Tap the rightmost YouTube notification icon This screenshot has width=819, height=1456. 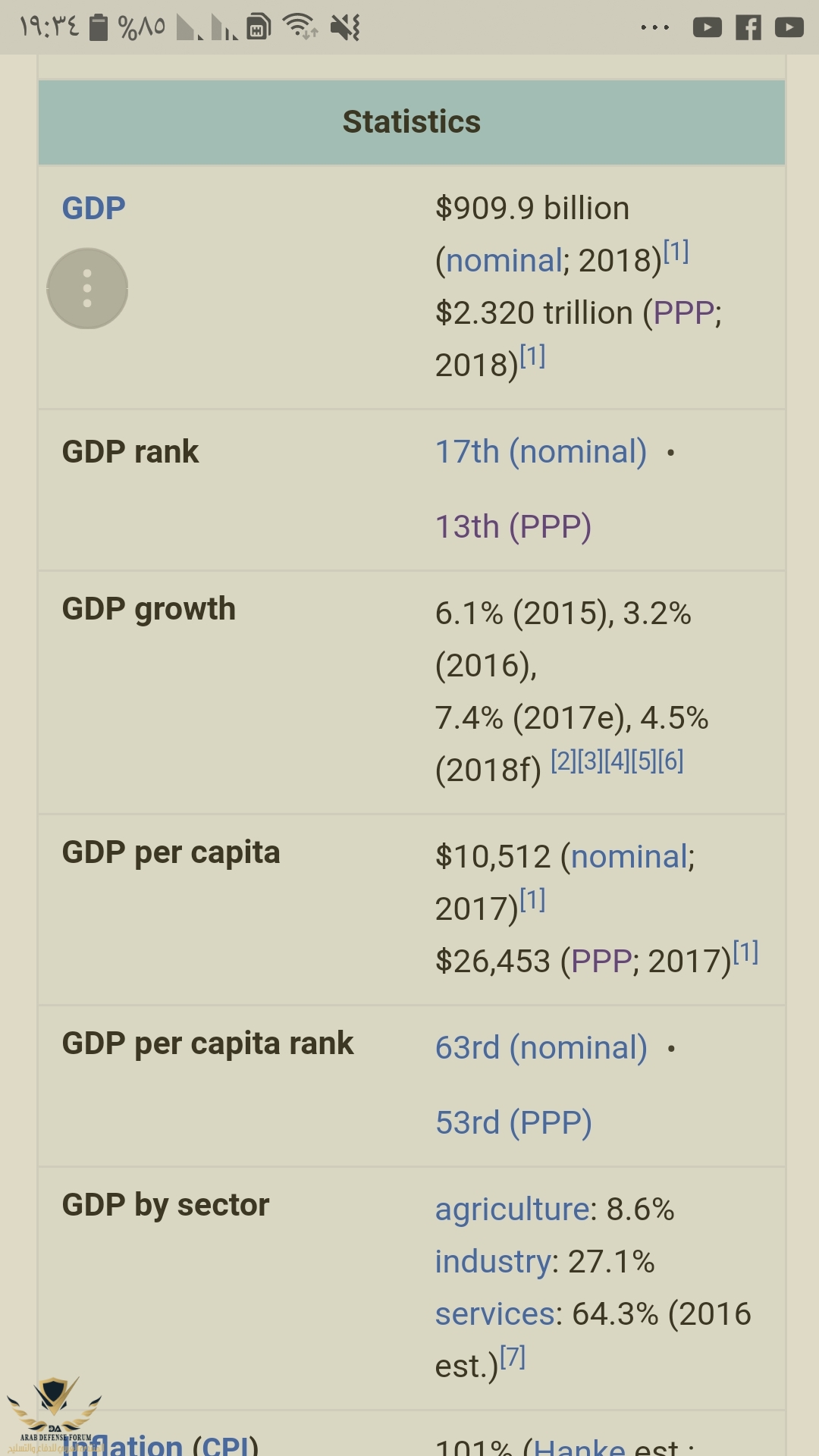coord(789,28)
